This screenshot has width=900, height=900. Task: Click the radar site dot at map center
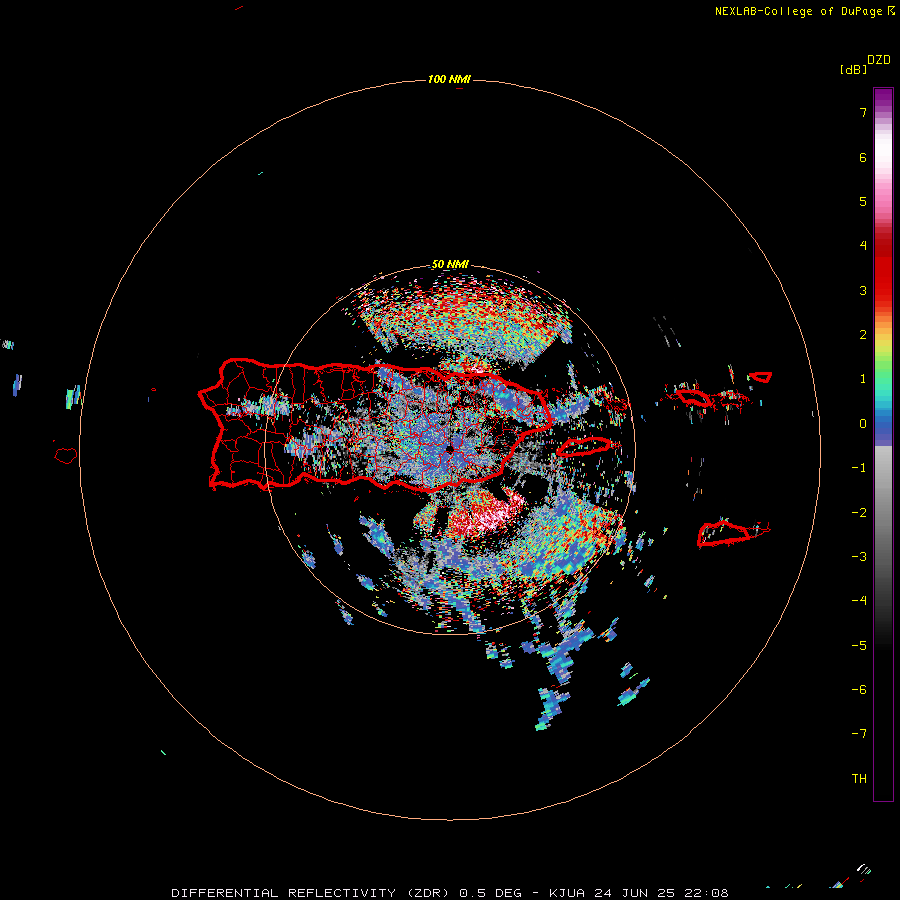(450, 448)
